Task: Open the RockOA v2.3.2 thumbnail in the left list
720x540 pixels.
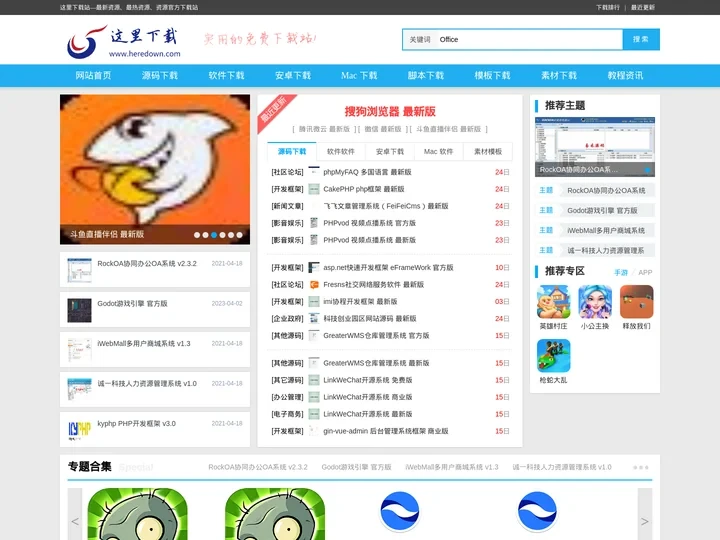Action: [x=79, y=270]
